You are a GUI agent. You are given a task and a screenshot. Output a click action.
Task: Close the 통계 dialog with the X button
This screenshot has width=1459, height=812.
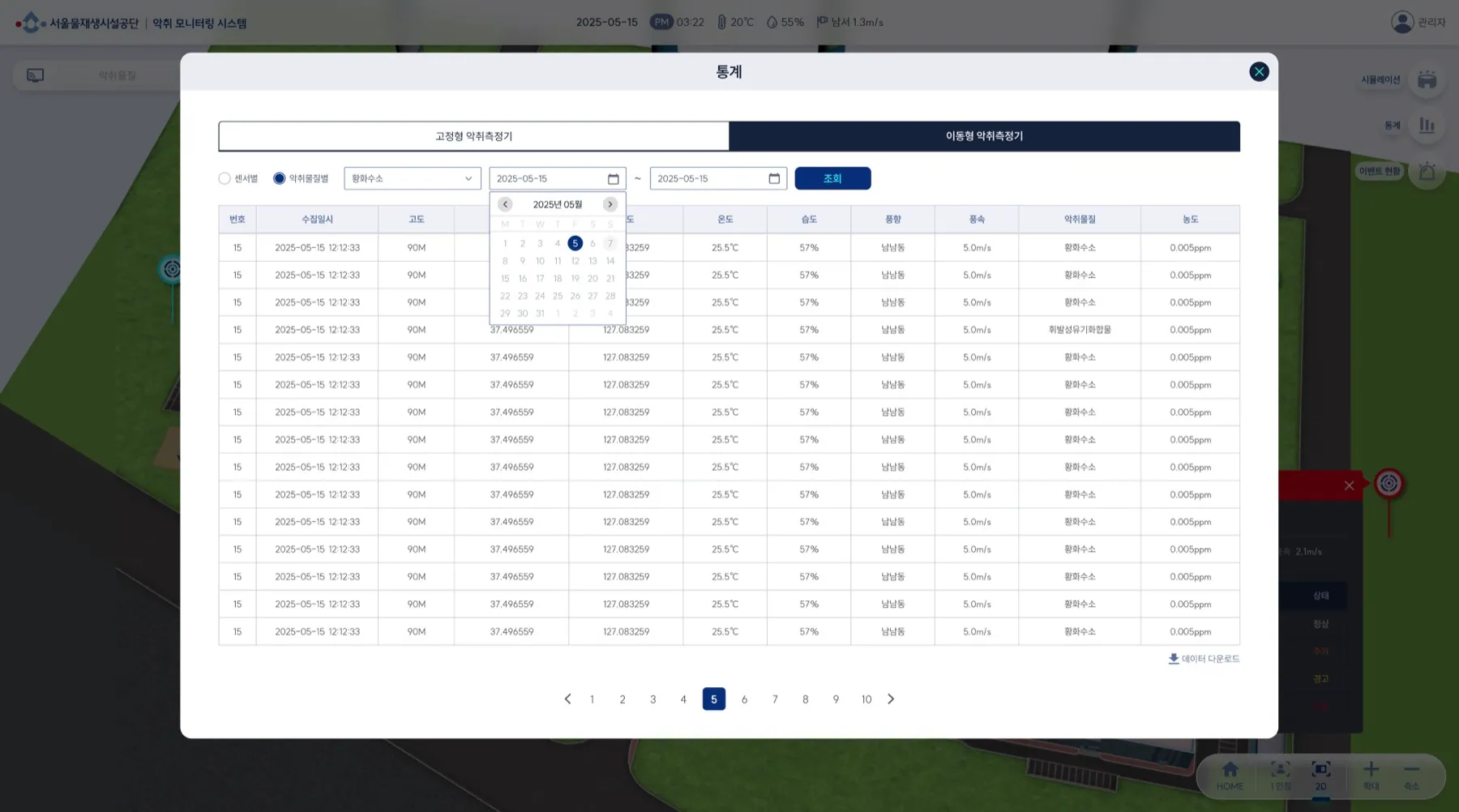click(x=1259, y=72)
